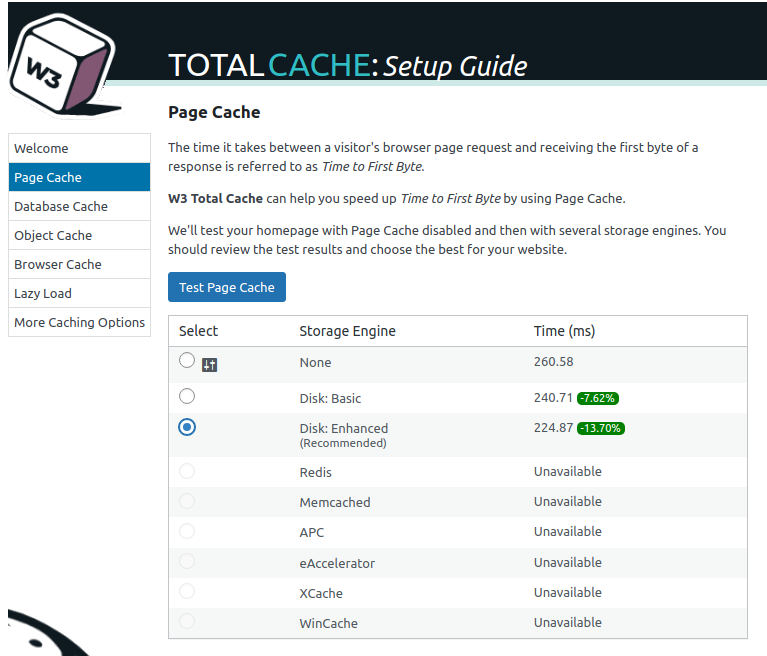This screenshot has height=656, width=767.
Task: Select the APC radio button
Action: [x=187, y=531]
